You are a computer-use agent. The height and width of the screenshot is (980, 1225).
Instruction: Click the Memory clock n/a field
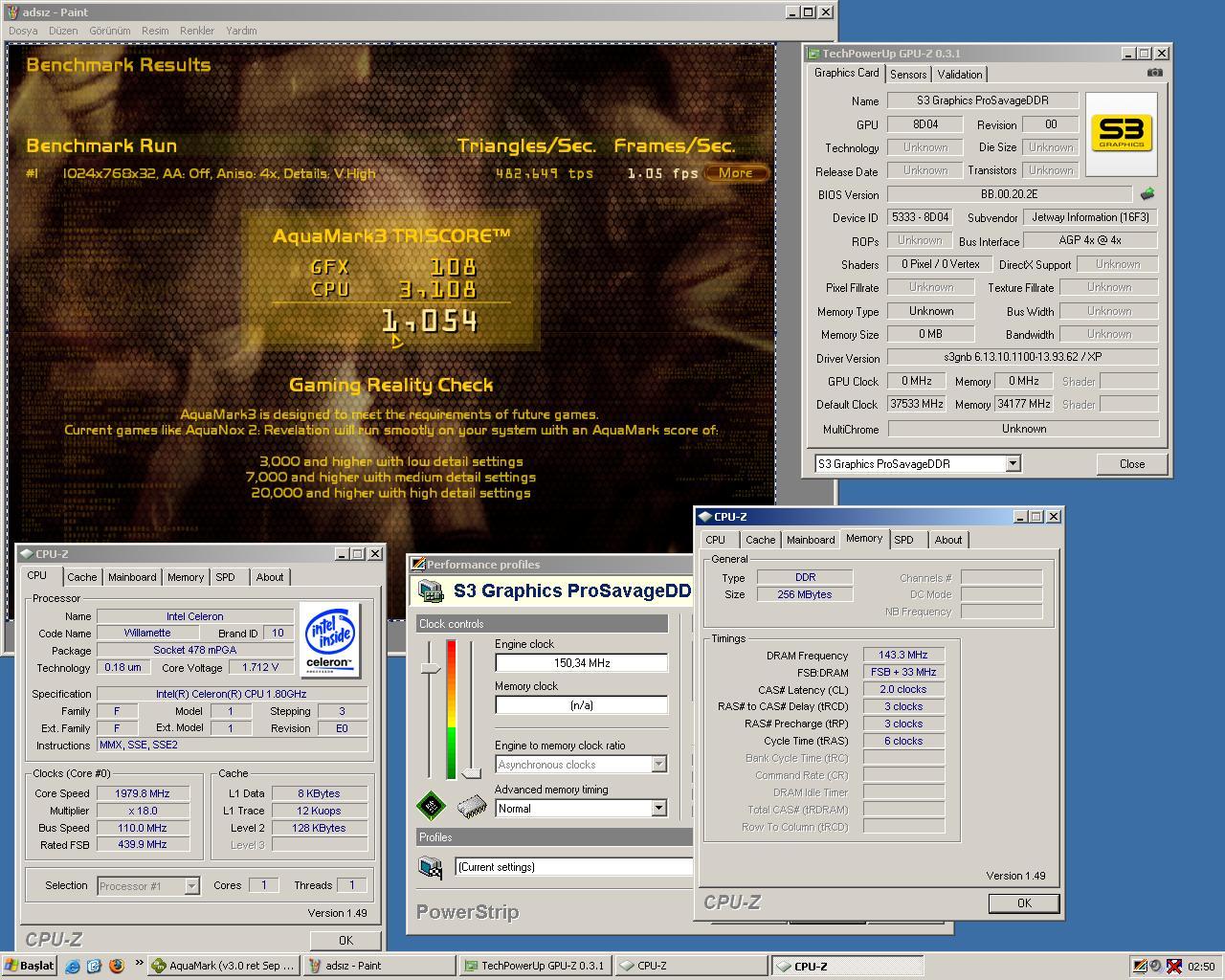click(581, 705)
